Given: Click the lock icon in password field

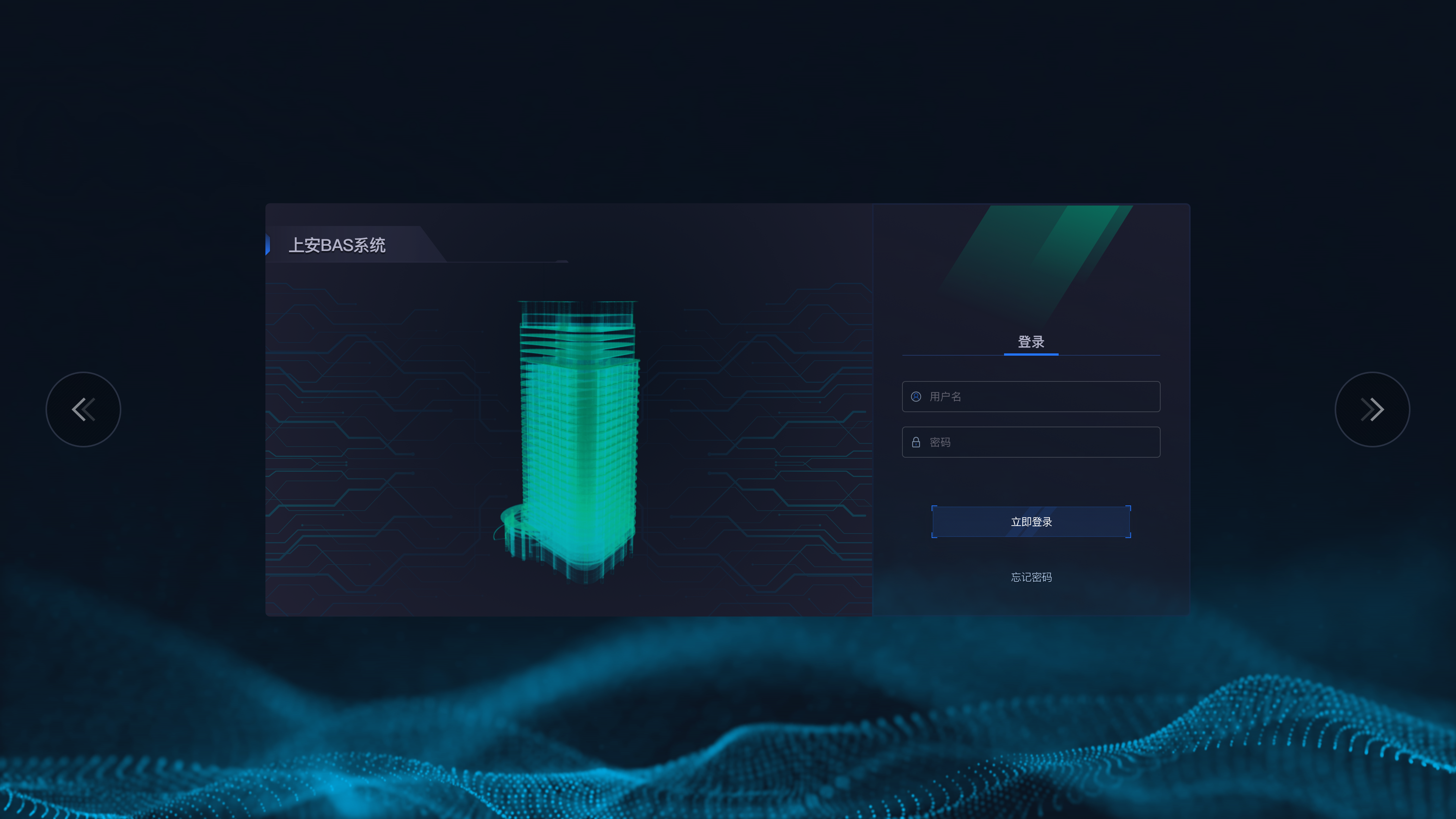Looking at the screenshot, I should point(916,442).
